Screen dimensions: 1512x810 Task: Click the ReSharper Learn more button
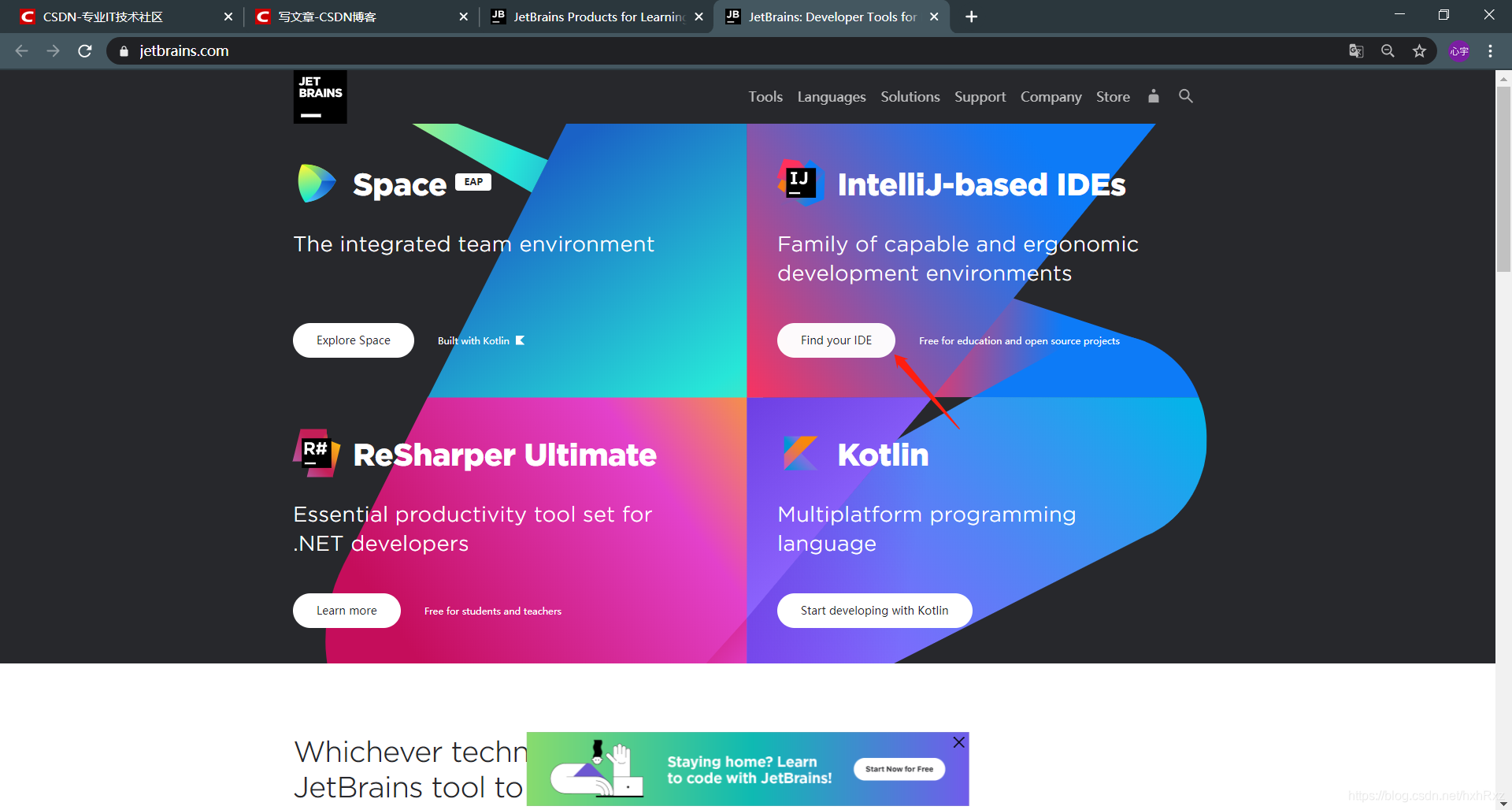tap(346, 611)
